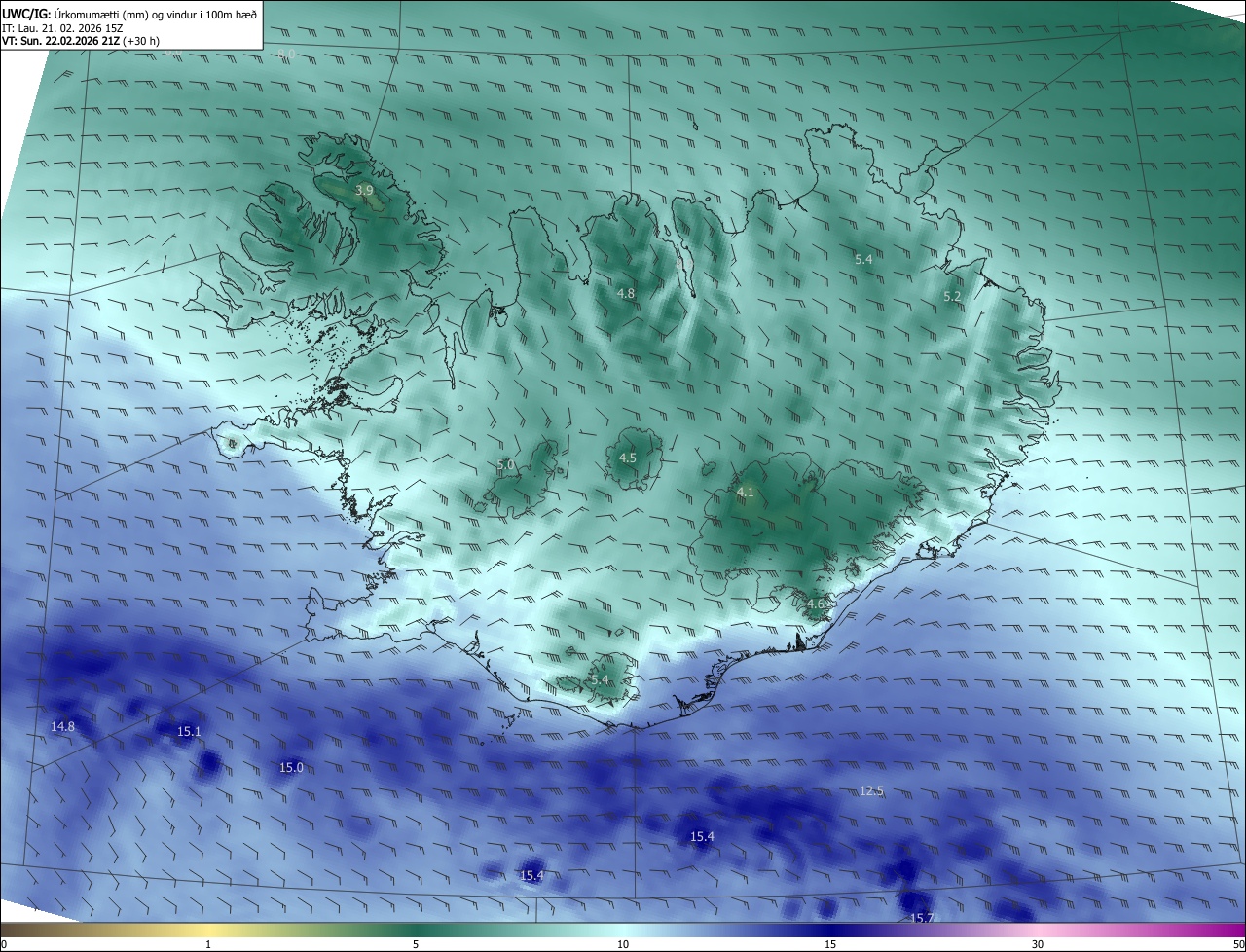Click the 30 tick on the colour scale
This screenshot has width=1246, height=952.
pos(1038,944)
